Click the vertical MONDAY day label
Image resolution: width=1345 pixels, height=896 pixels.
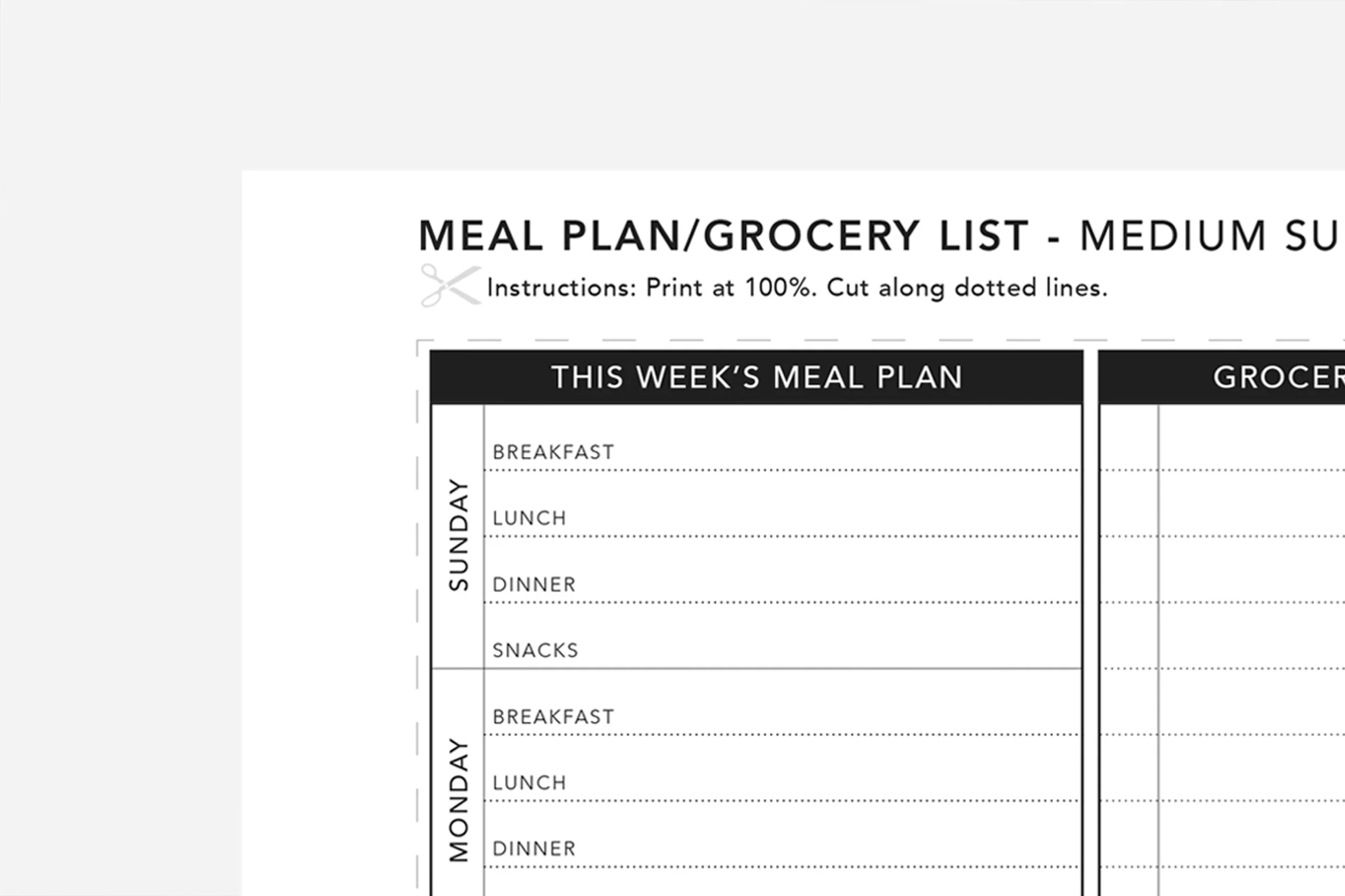point(459,799)
